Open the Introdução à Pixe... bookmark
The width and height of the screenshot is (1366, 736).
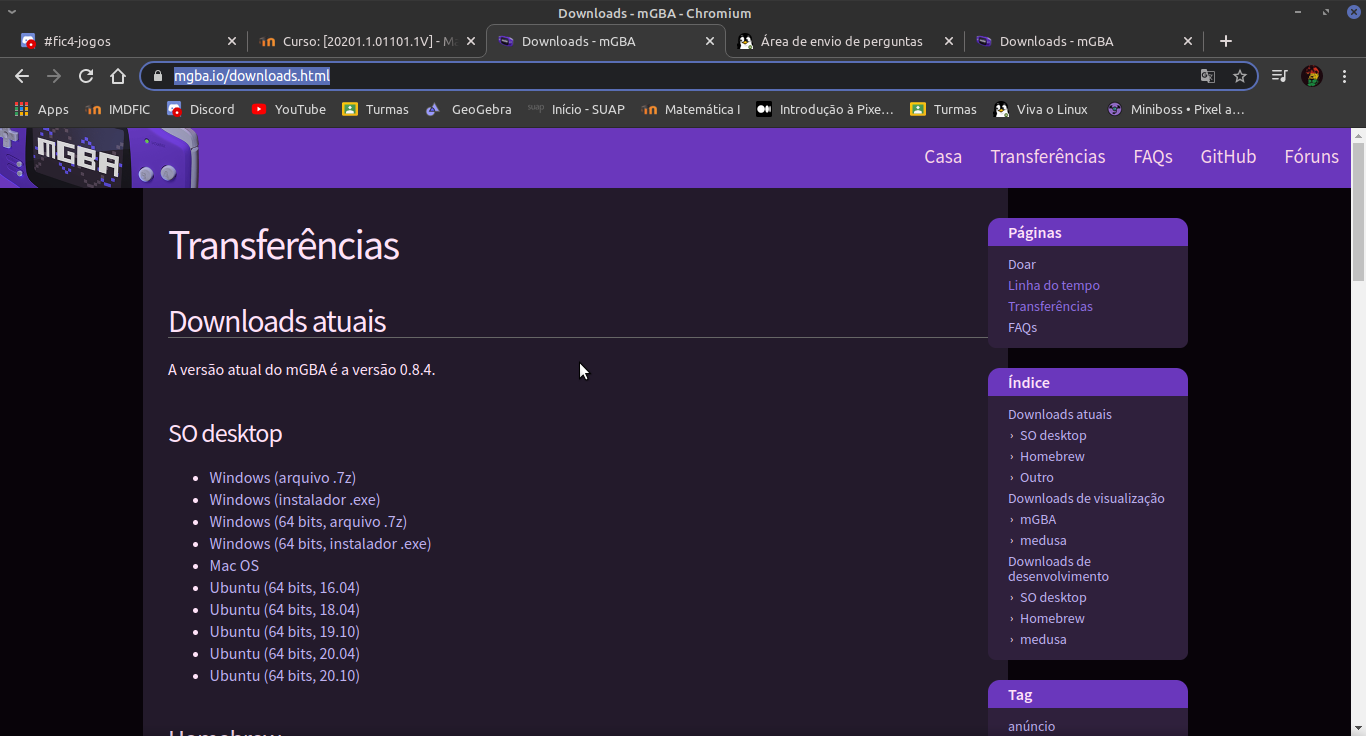(825, 109)
